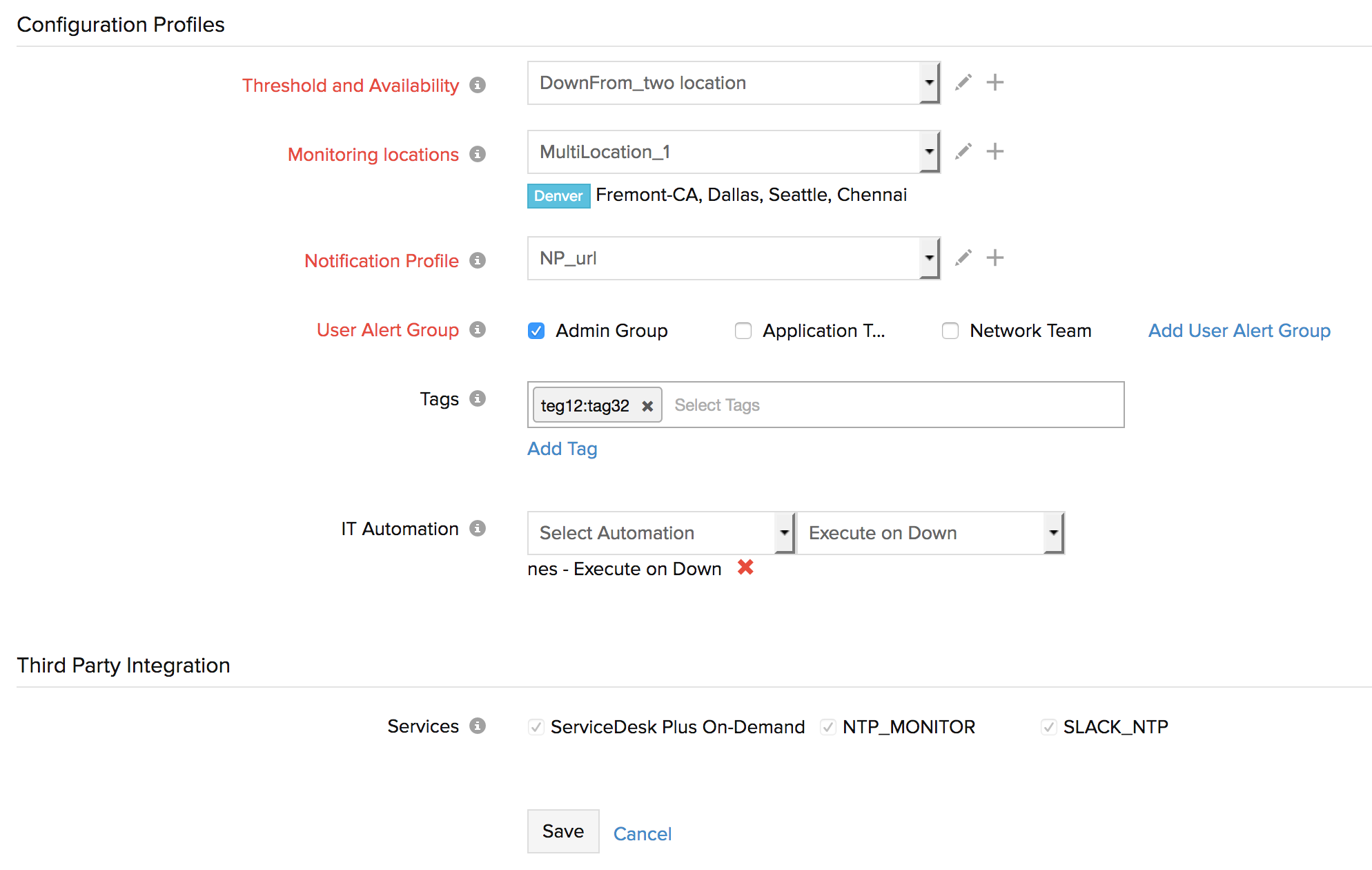The width and height of the screenshot is (1372, 870).
Task: Add new Monitoring locations profile (plus icon)
Action: tap(994, 152)
